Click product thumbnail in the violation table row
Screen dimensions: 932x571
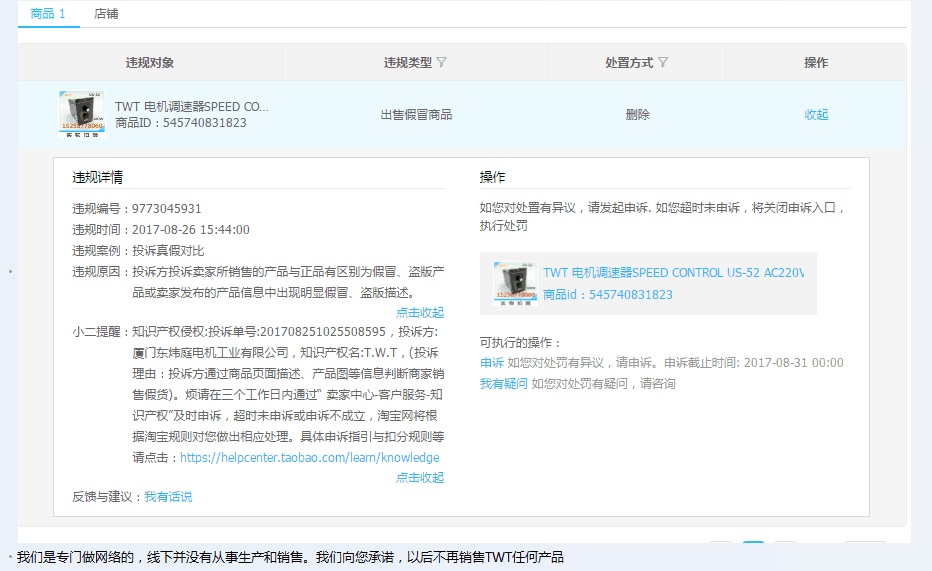(82, 114)
